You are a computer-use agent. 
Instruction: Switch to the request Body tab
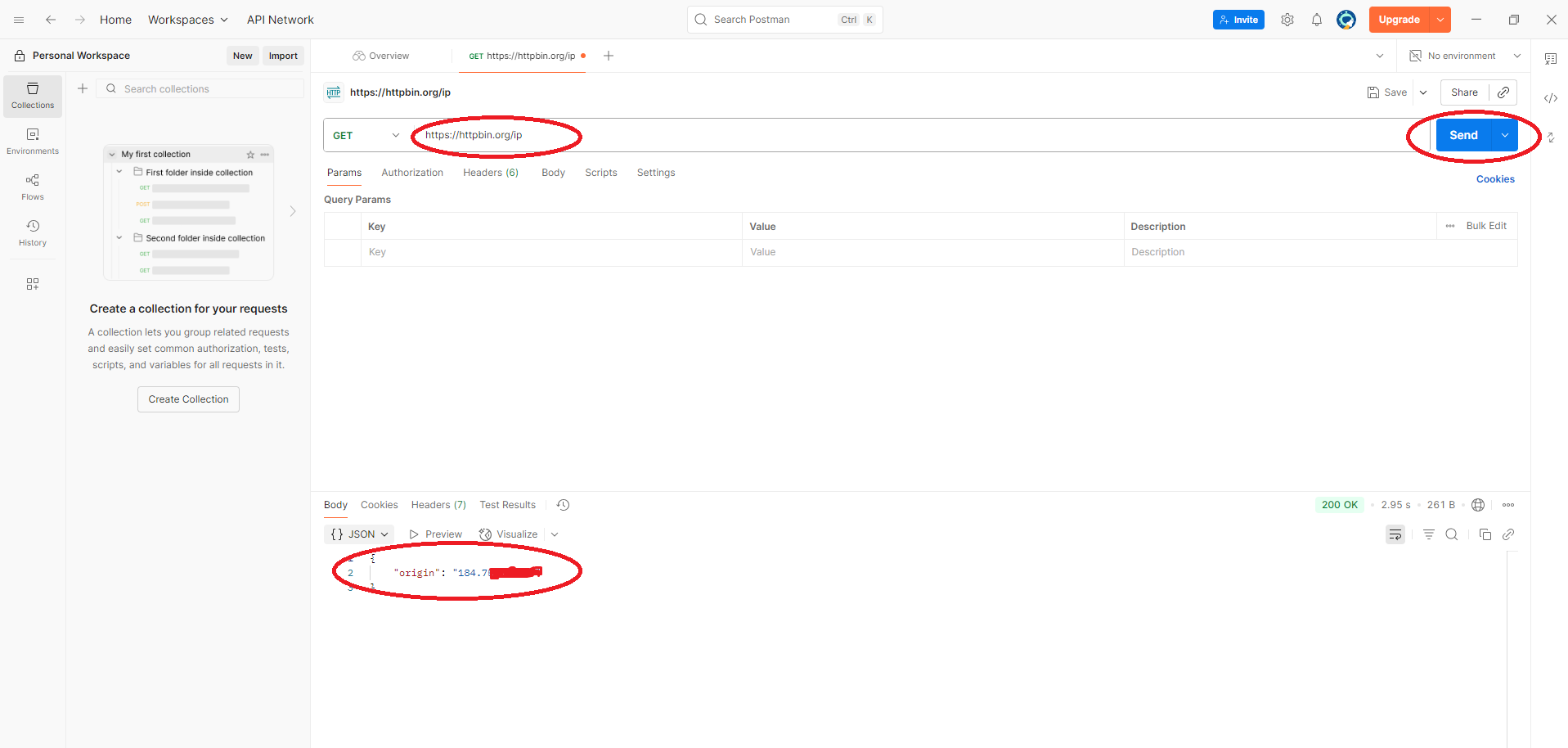554,173
